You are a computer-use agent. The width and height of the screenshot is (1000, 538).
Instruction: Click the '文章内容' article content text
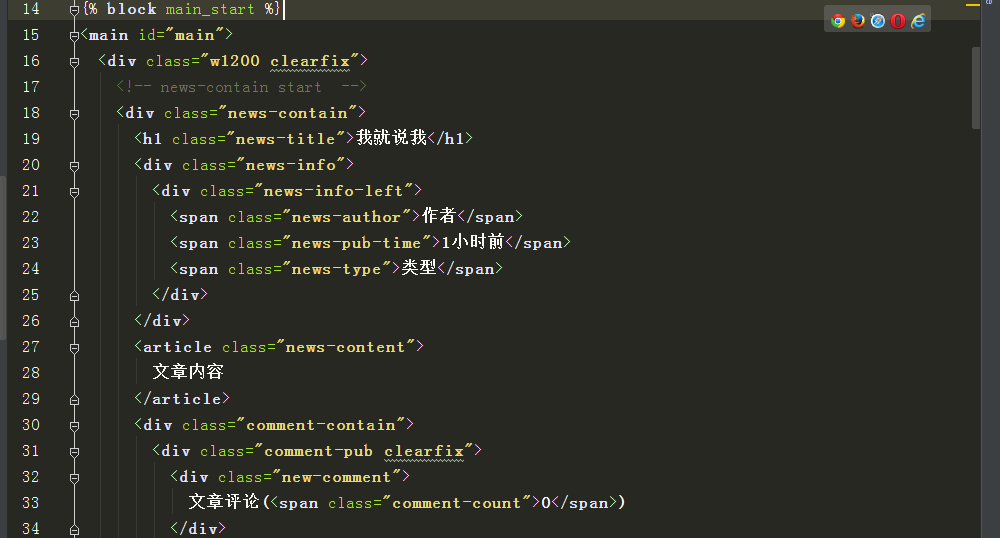(x=188, y=372)
